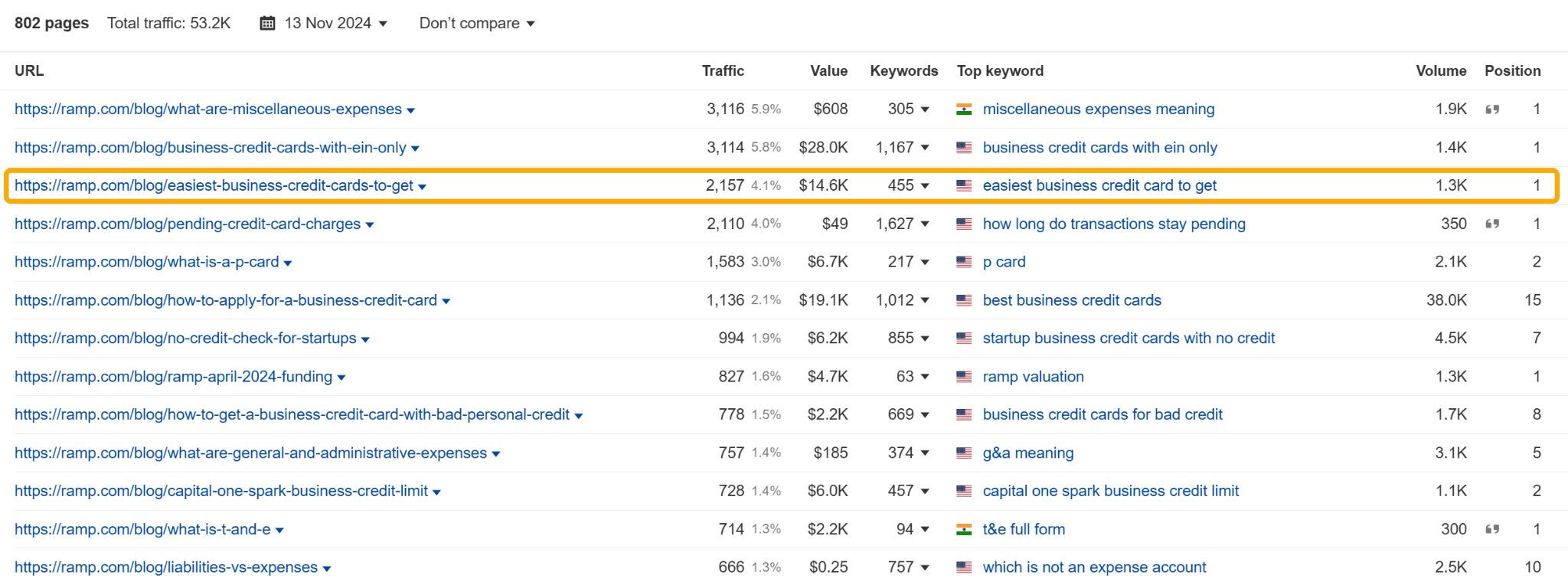Image resolution: width=1568 pixels, height=585 pixels.
Task: Open the business credit cards for bad credit keyword link
Action: coord(1102,414)
